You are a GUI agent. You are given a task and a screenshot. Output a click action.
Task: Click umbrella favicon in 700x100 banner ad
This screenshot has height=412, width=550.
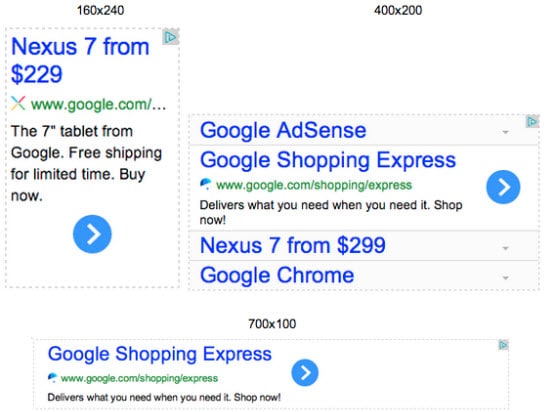(x=52, y=377)
